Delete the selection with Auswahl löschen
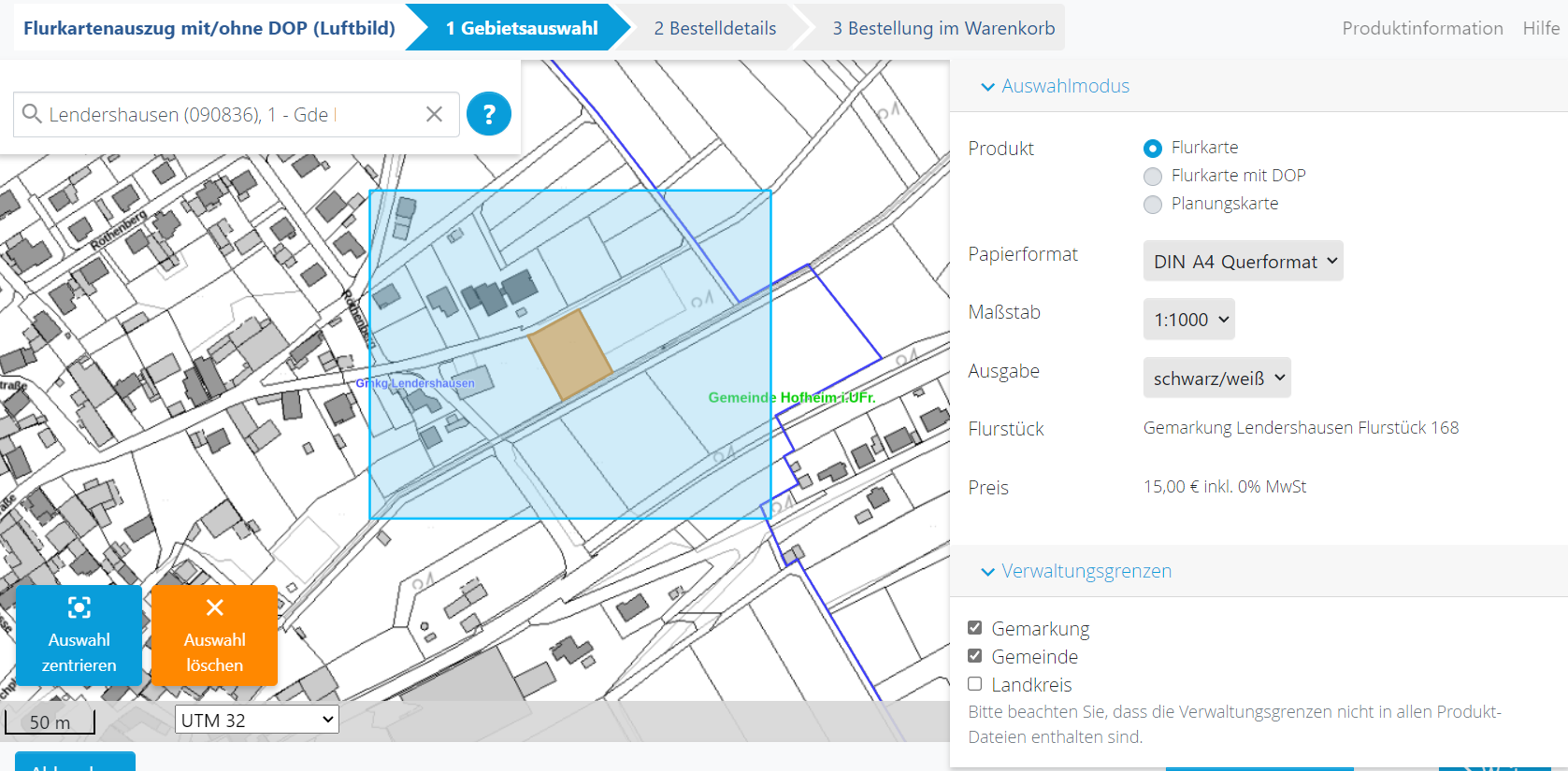This screenshot has height=771, width=1568. (214, 635)
